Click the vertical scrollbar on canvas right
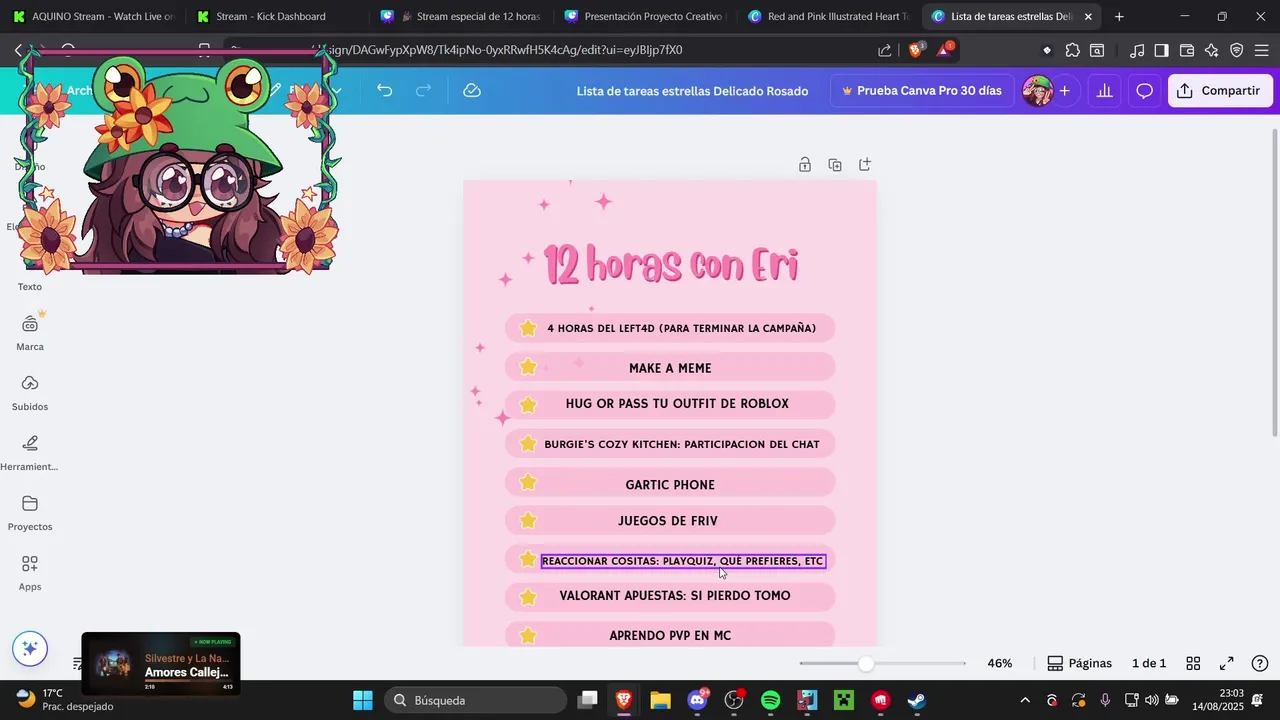Viewport: 1280px width, 720px height. (x=1274, y=282)
